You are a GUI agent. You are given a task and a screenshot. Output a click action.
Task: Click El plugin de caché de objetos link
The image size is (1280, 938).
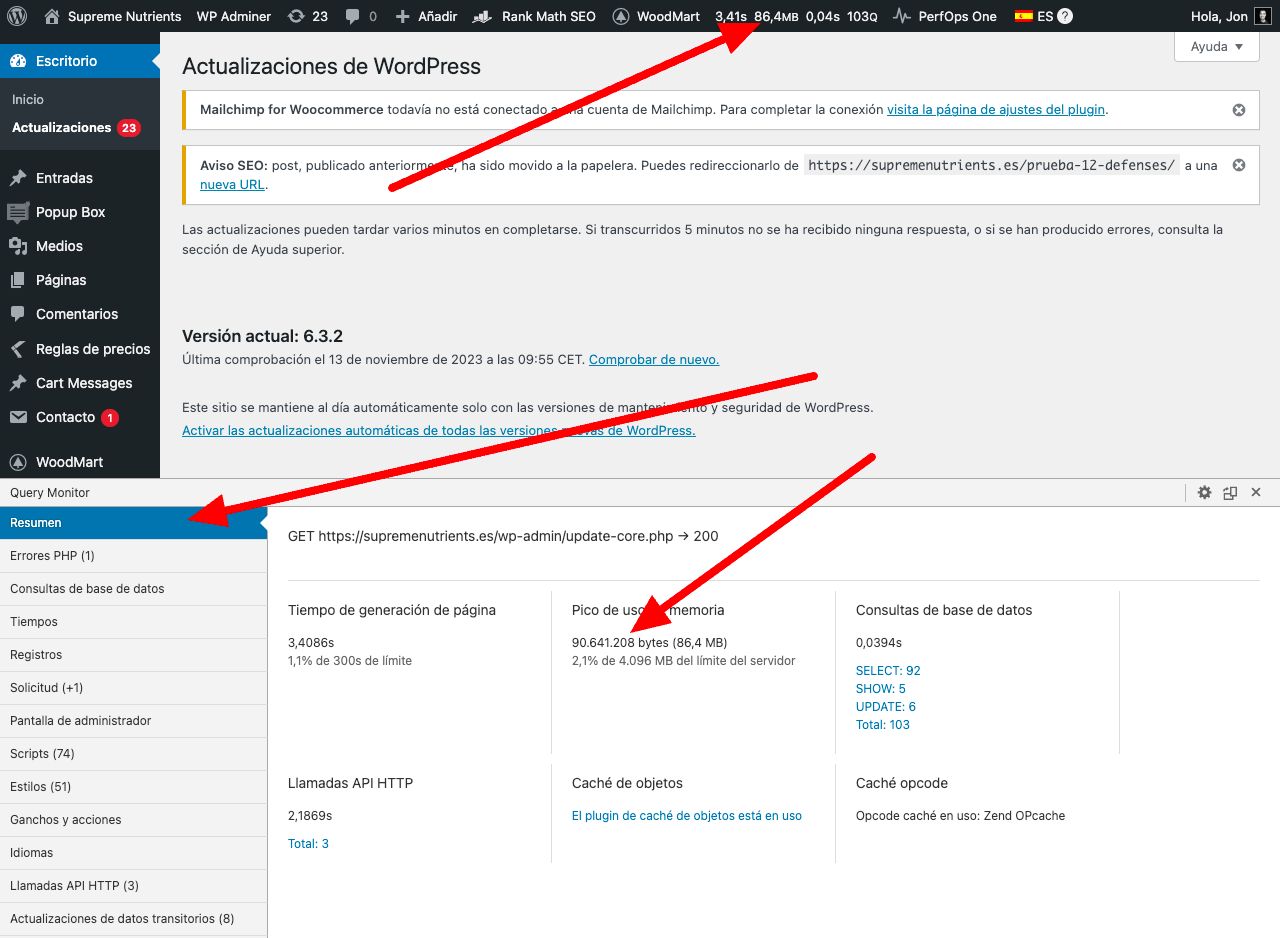pyautogui.click(x=687, y=816)
